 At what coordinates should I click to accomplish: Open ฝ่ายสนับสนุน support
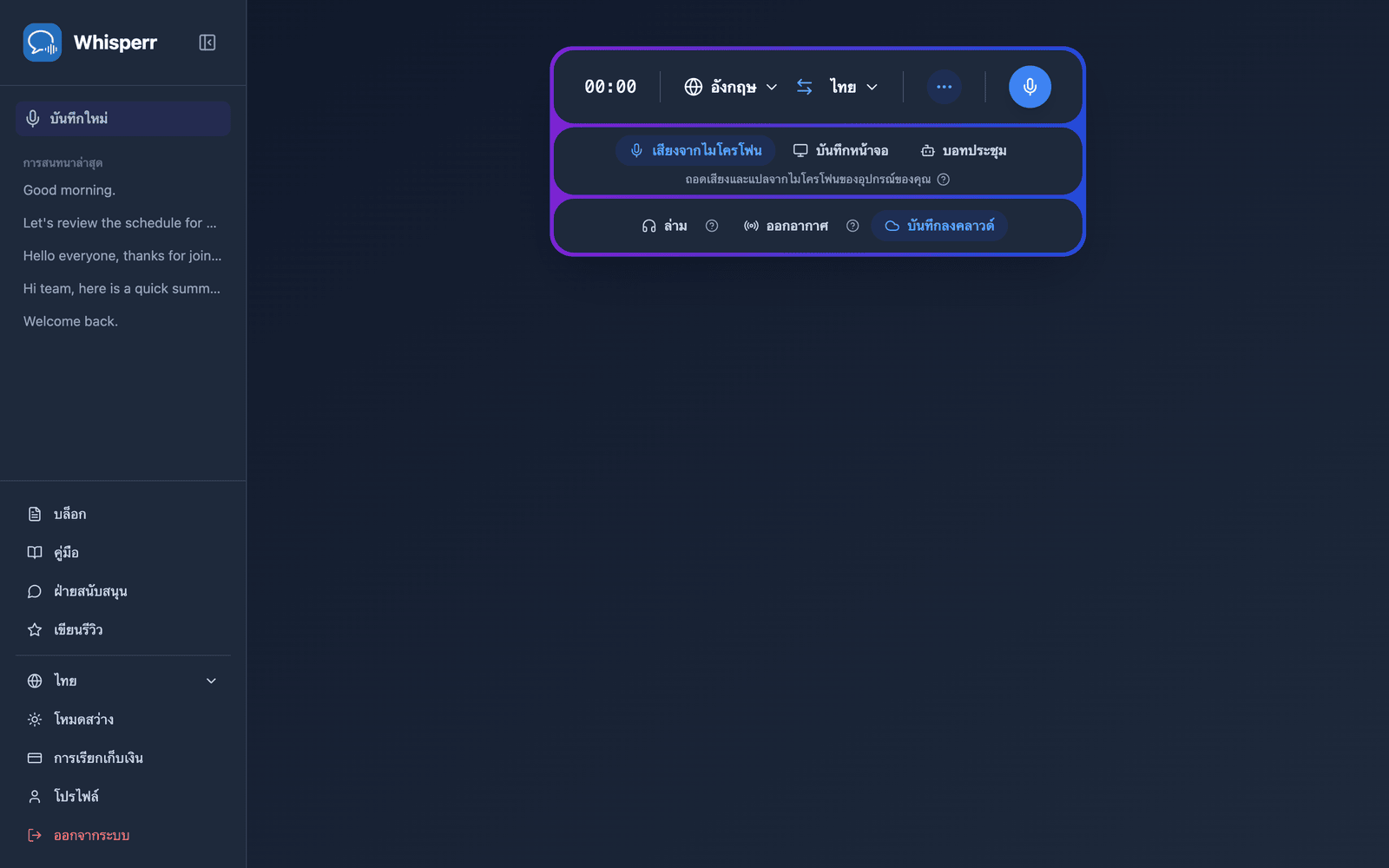(x=123, y=591)
